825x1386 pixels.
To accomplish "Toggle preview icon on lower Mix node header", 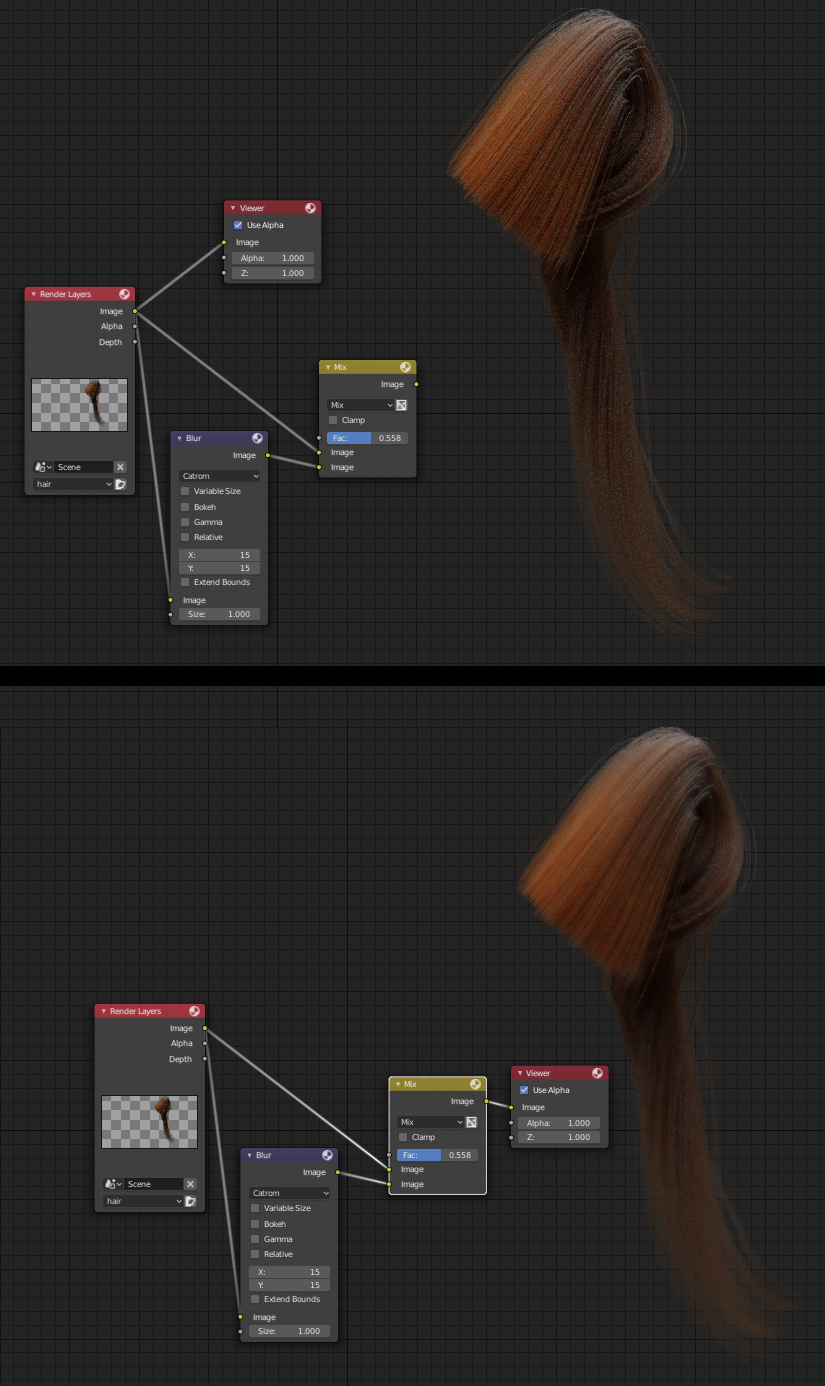I will [x=475, y=1084].
